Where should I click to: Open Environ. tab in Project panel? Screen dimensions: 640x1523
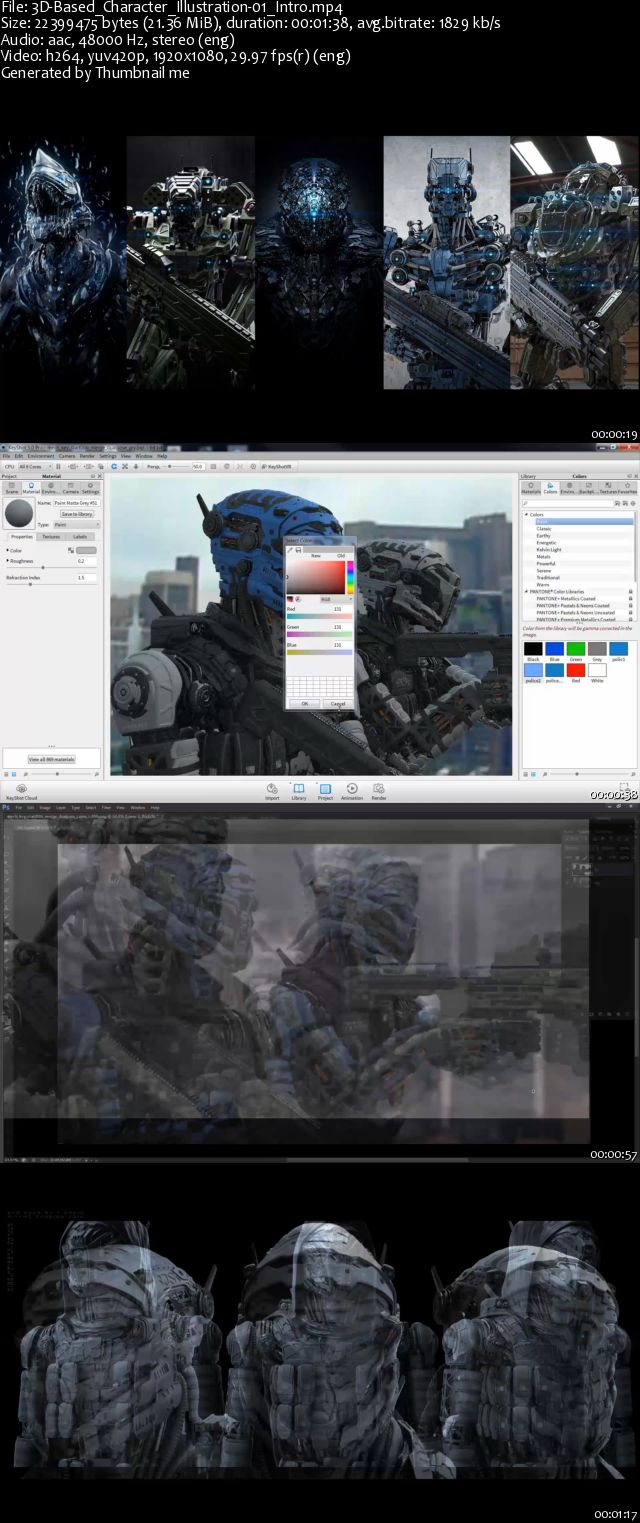pos(51,489)
